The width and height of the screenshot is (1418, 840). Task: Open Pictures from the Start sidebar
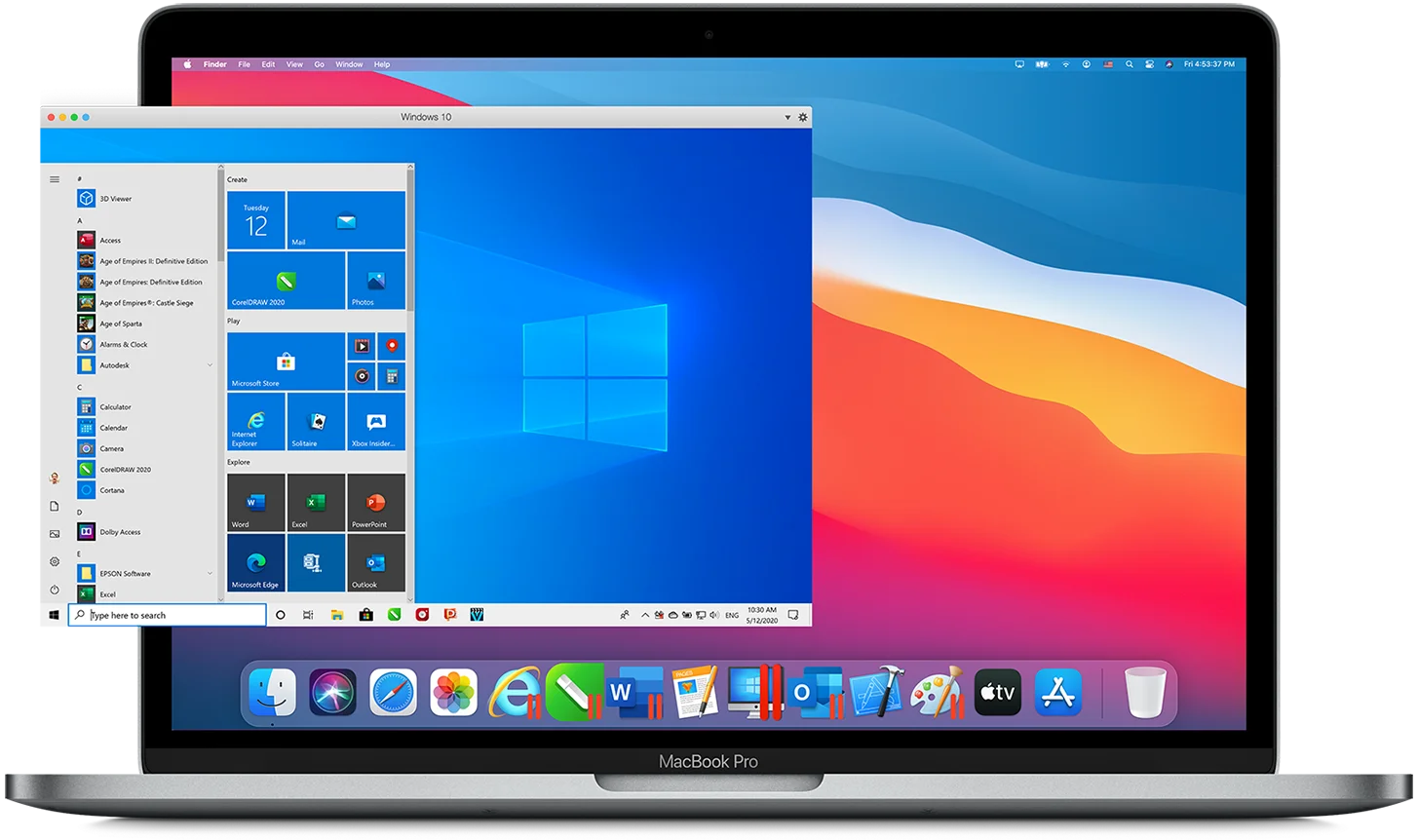tap(55, 534)
